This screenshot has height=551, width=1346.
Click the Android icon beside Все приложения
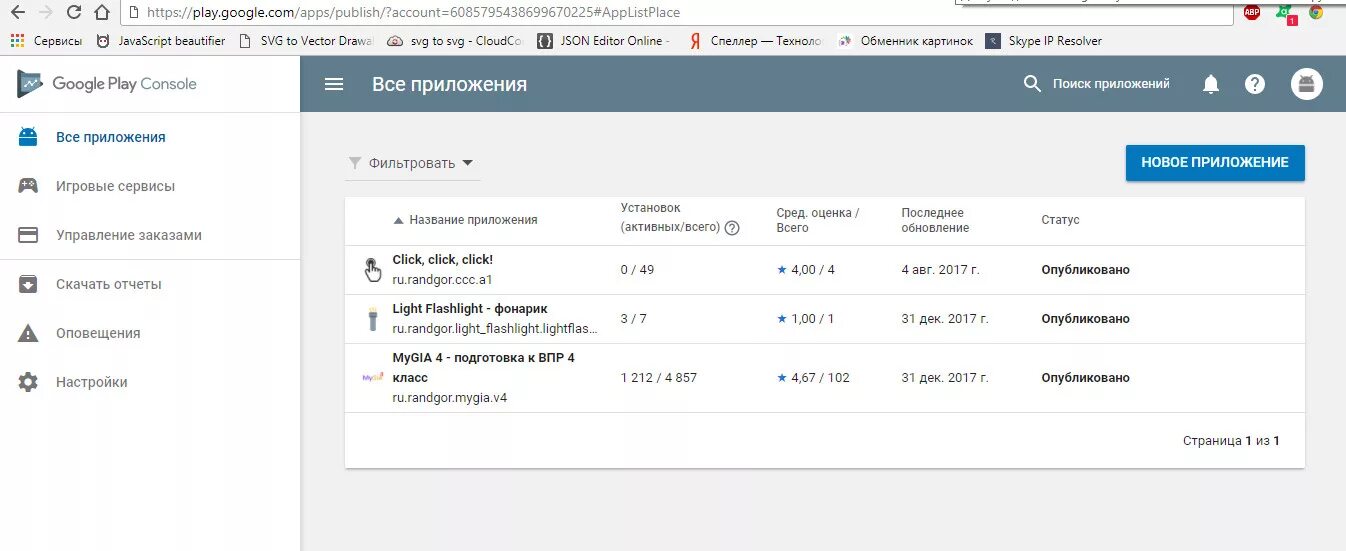(28, 137)
